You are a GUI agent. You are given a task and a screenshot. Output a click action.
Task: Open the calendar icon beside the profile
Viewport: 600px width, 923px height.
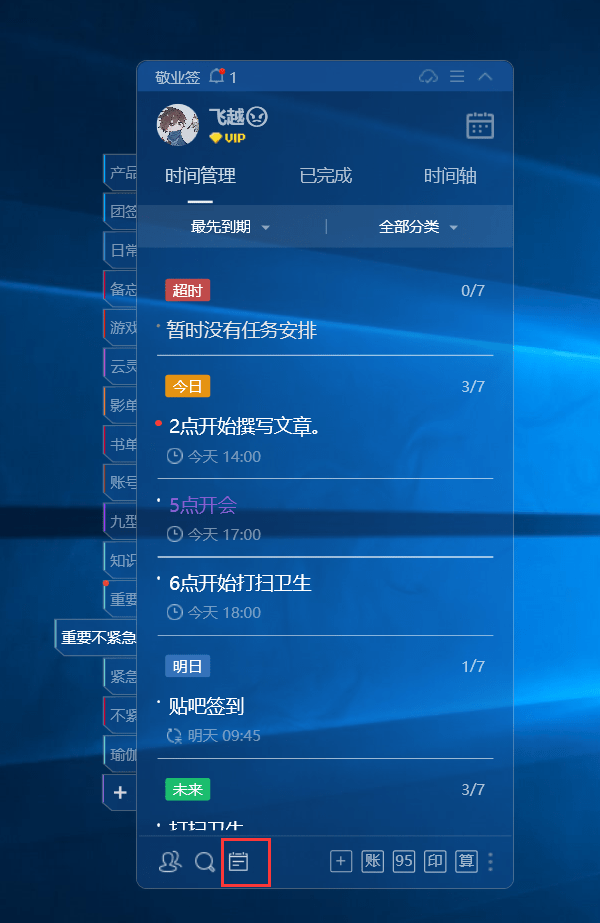pos(480,125)
